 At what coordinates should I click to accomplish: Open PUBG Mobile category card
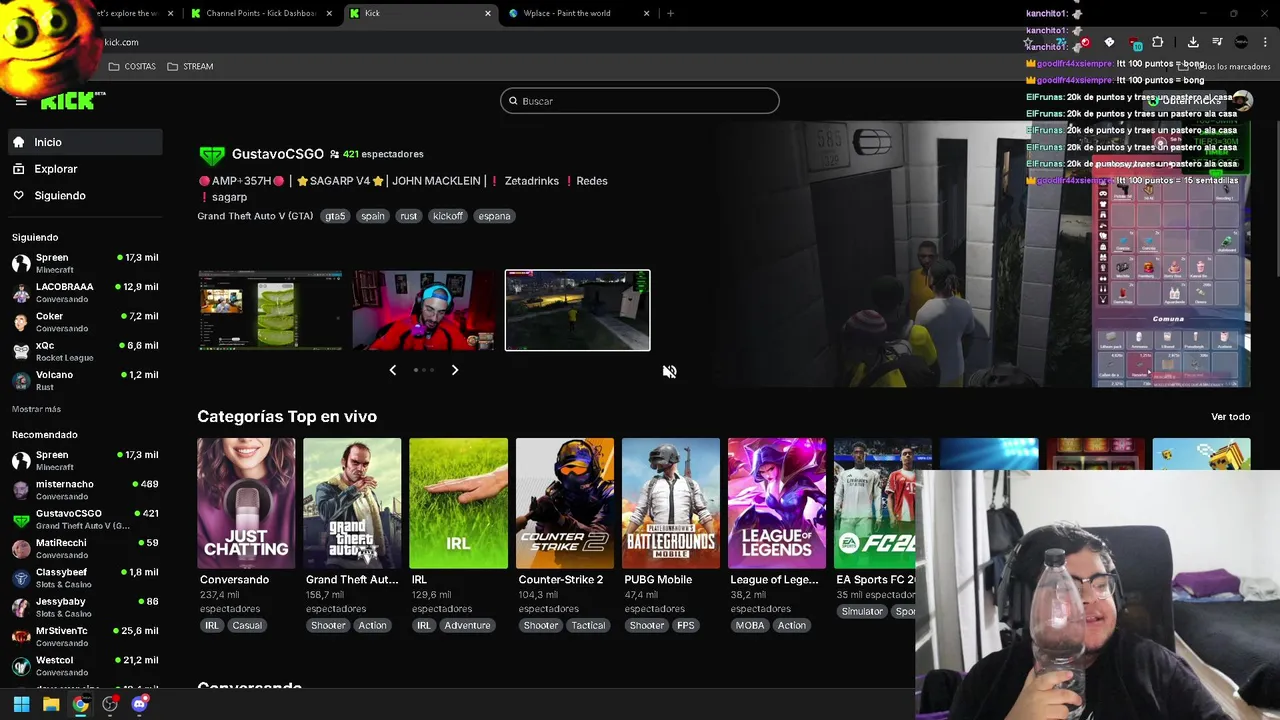[x=670, y=503]
